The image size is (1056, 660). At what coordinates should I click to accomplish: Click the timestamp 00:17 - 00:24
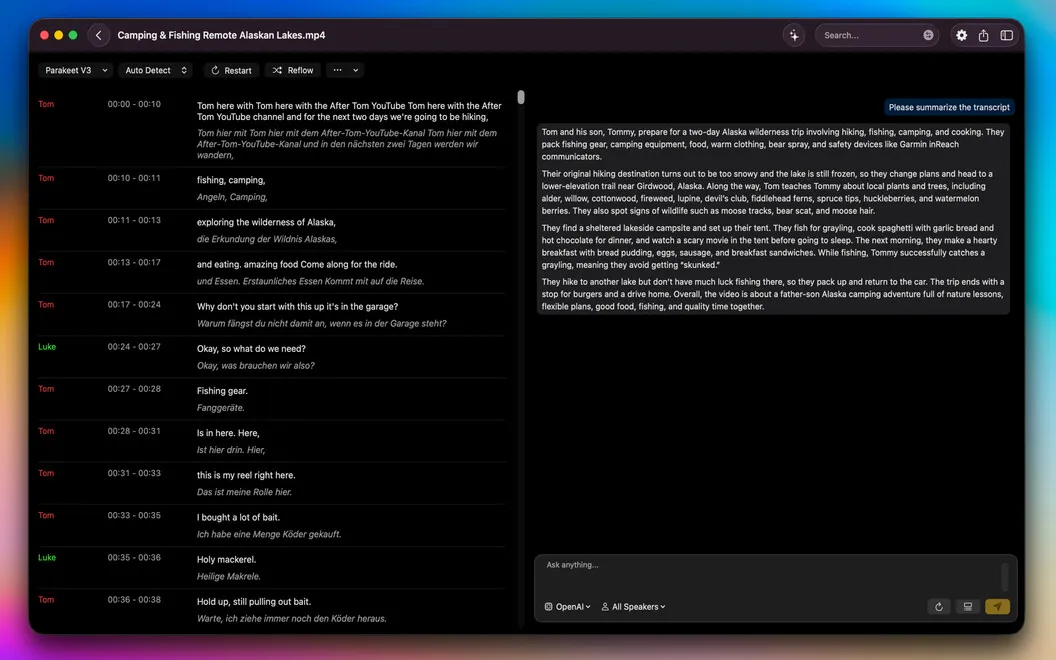tap(134, 304)
